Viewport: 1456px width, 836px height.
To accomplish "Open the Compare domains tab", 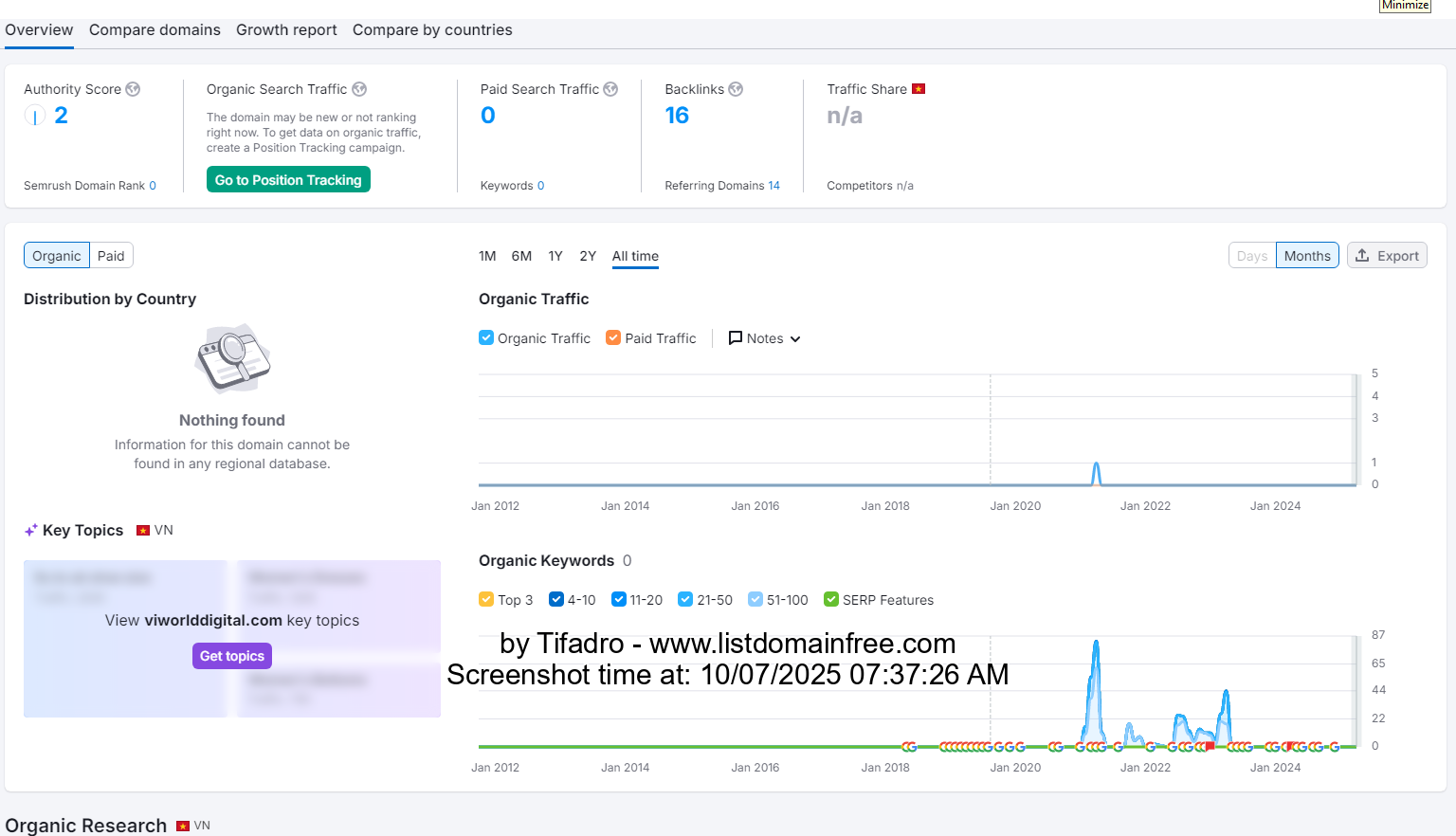I will click(x=155, y=30).
